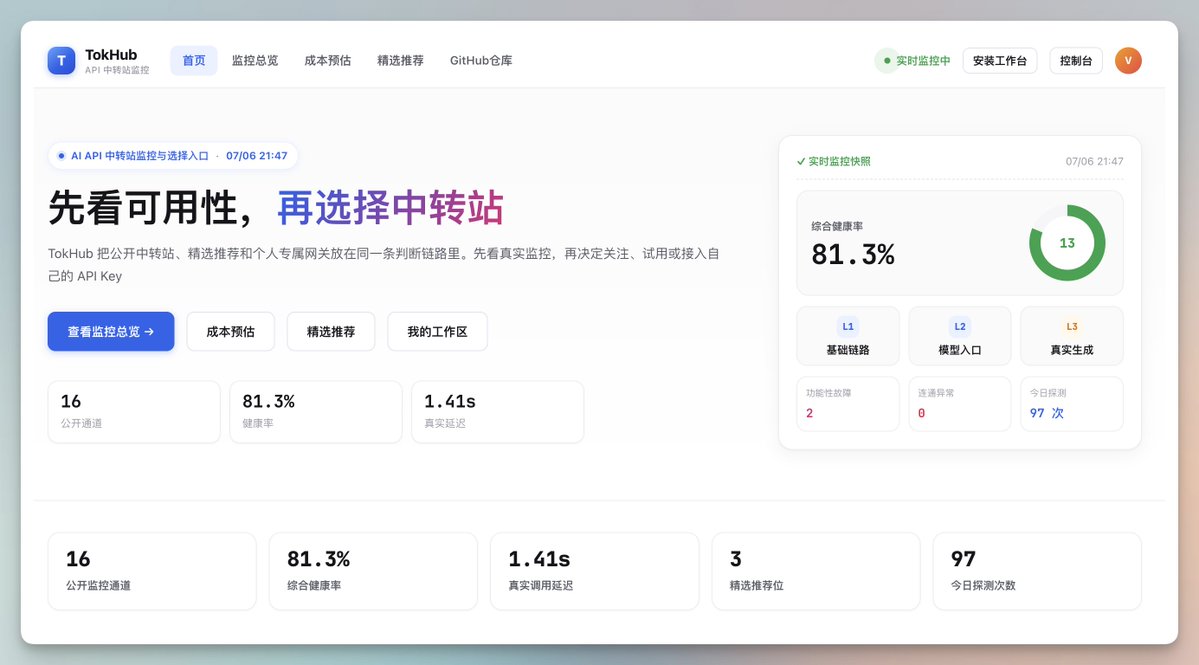Click the 成本预估 button below the headline
1199x665 pixels.
[230, 332]
